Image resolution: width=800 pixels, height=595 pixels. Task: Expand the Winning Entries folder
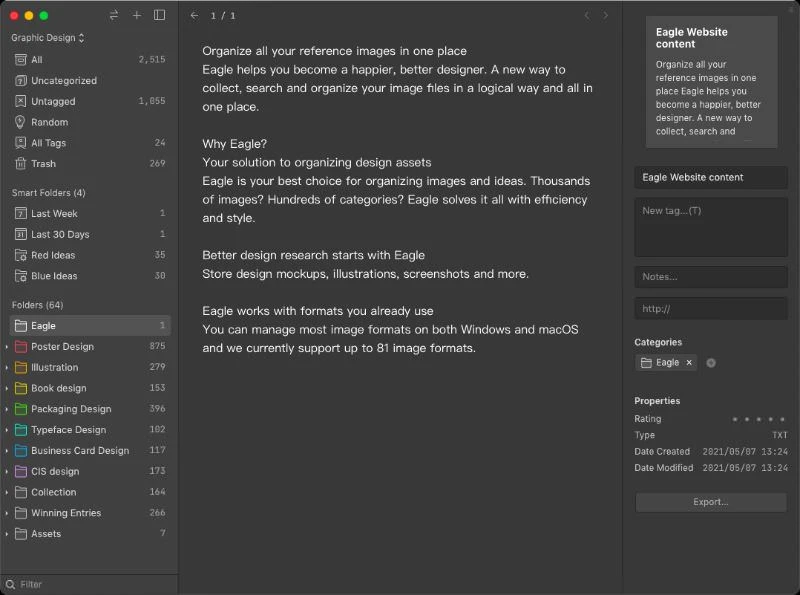pyautogui.click(x=7, y=513)
